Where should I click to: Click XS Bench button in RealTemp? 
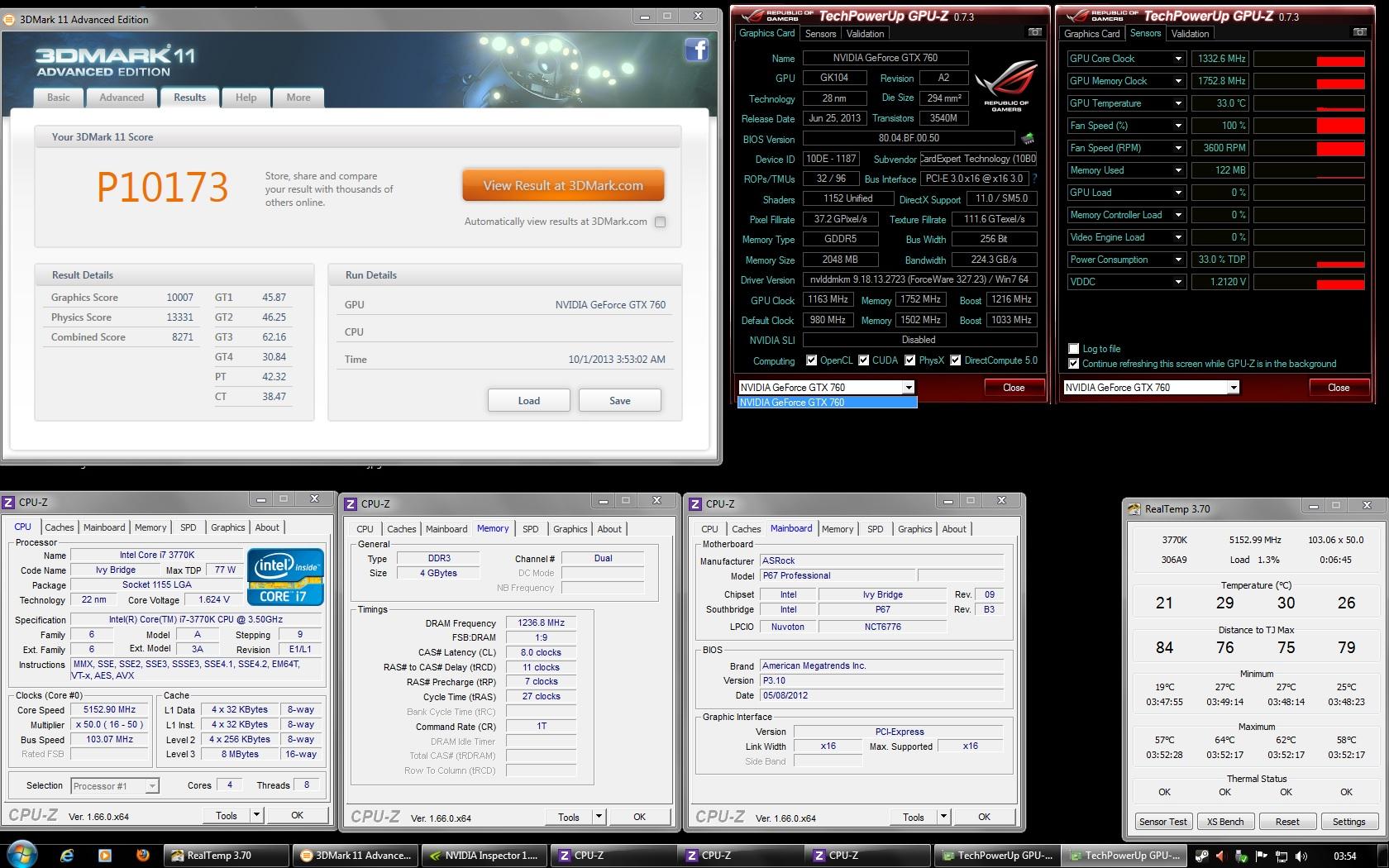coord(1225,822)
